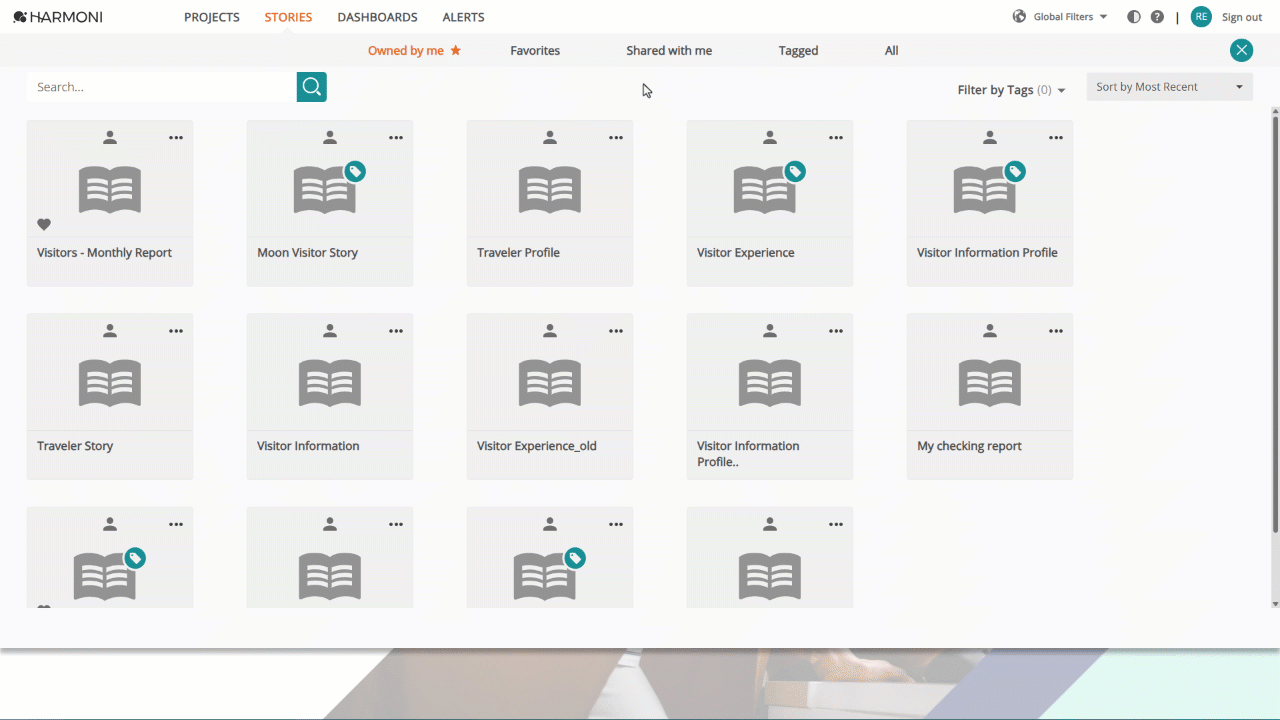Go to the Projects menu

212,17
